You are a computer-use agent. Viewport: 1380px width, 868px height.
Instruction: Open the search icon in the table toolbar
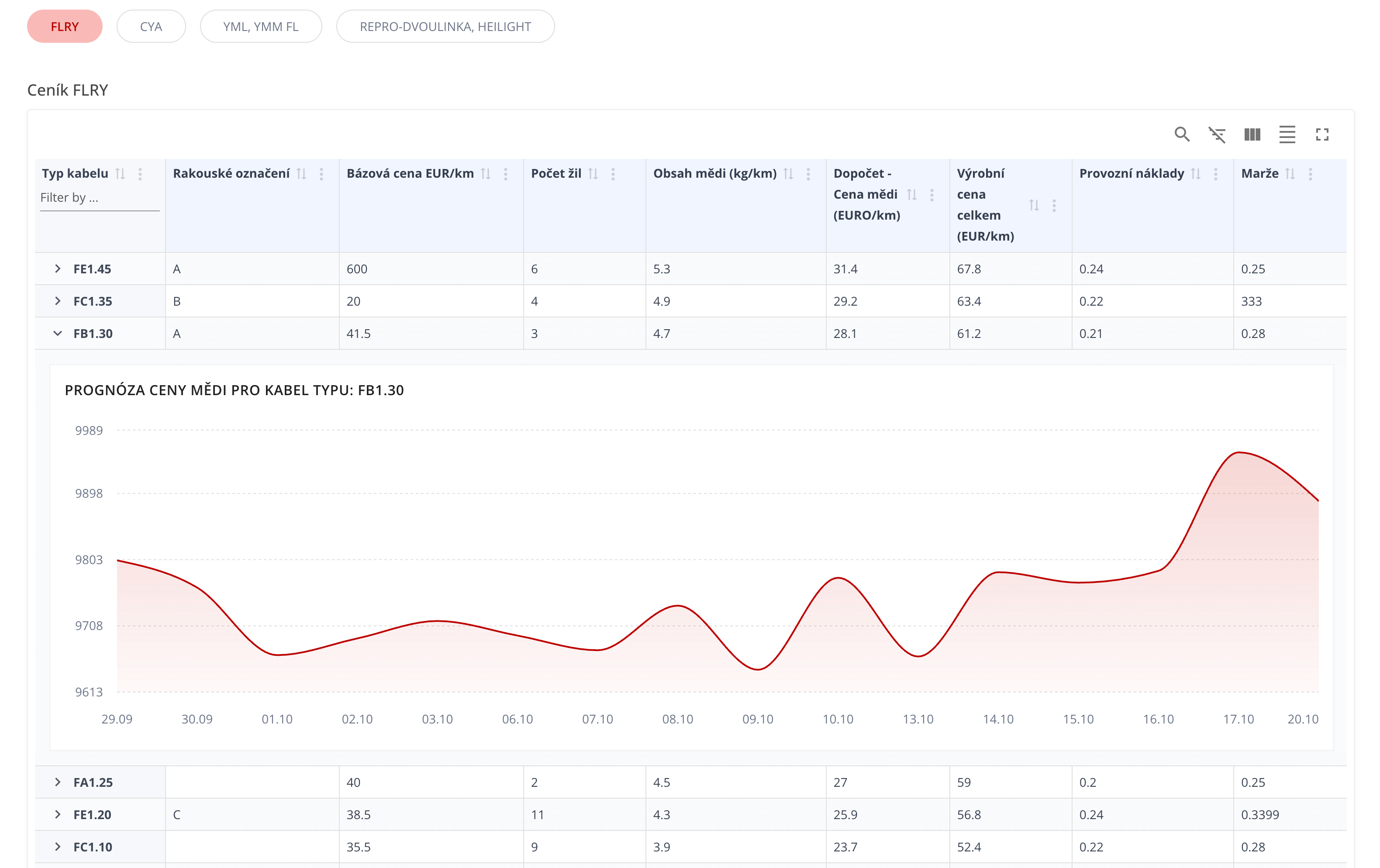1182,134
